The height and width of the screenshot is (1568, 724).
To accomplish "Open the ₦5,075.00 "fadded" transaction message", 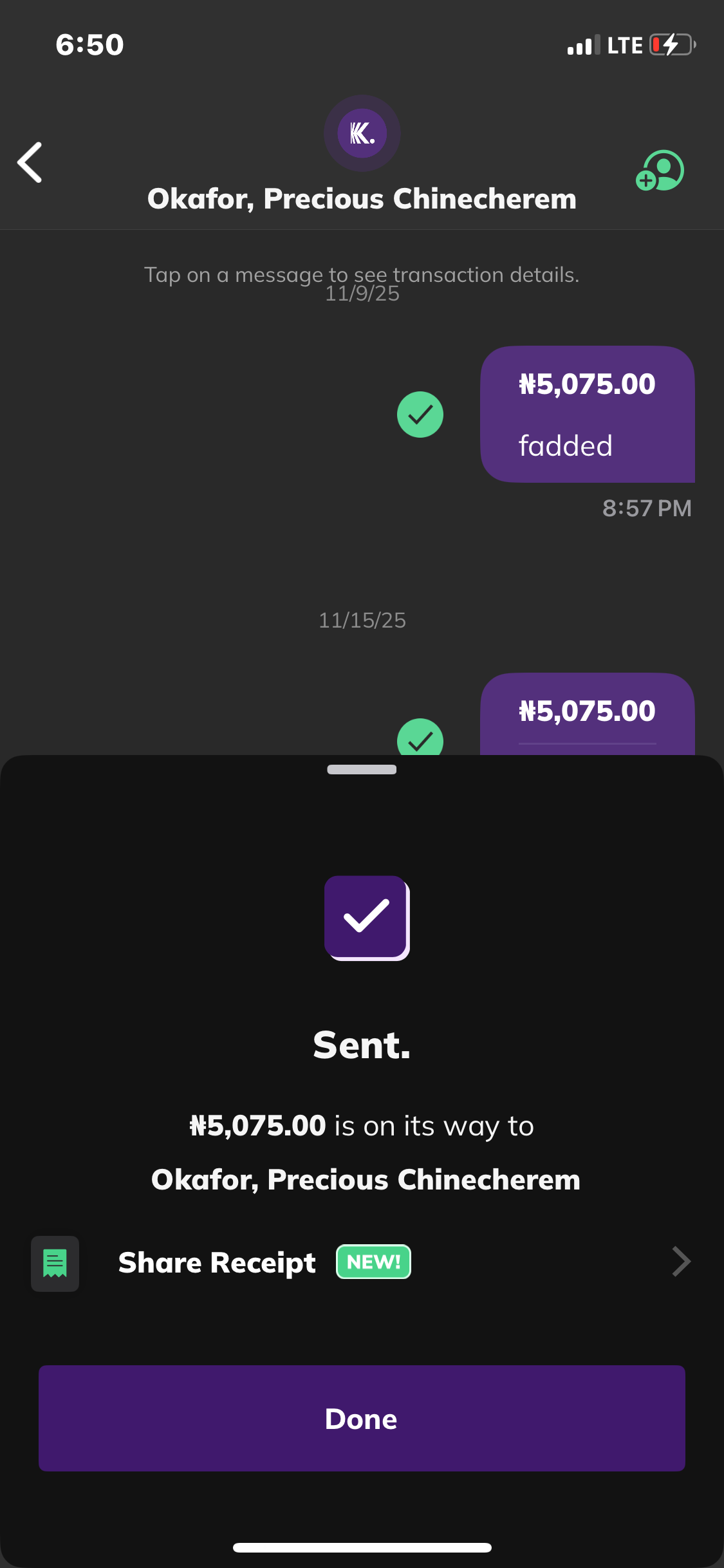I will [587, 415].
